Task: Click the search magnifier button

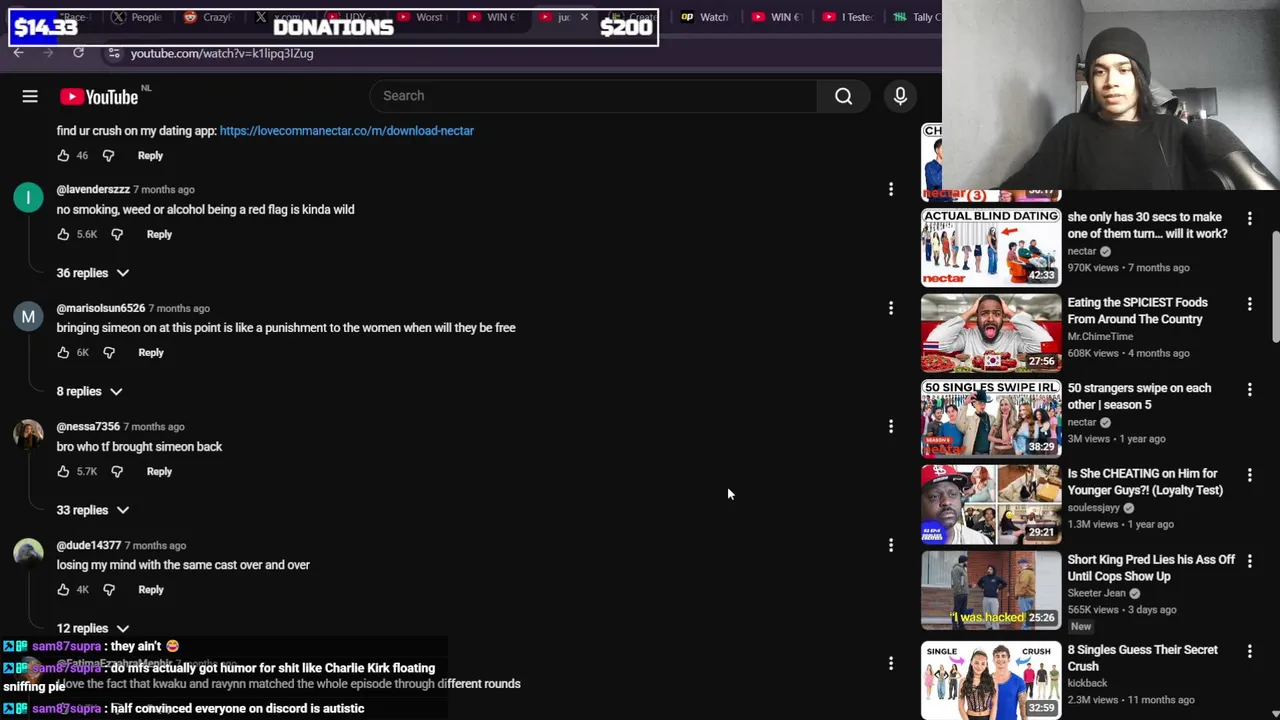Action: click(x=844, y=96)
